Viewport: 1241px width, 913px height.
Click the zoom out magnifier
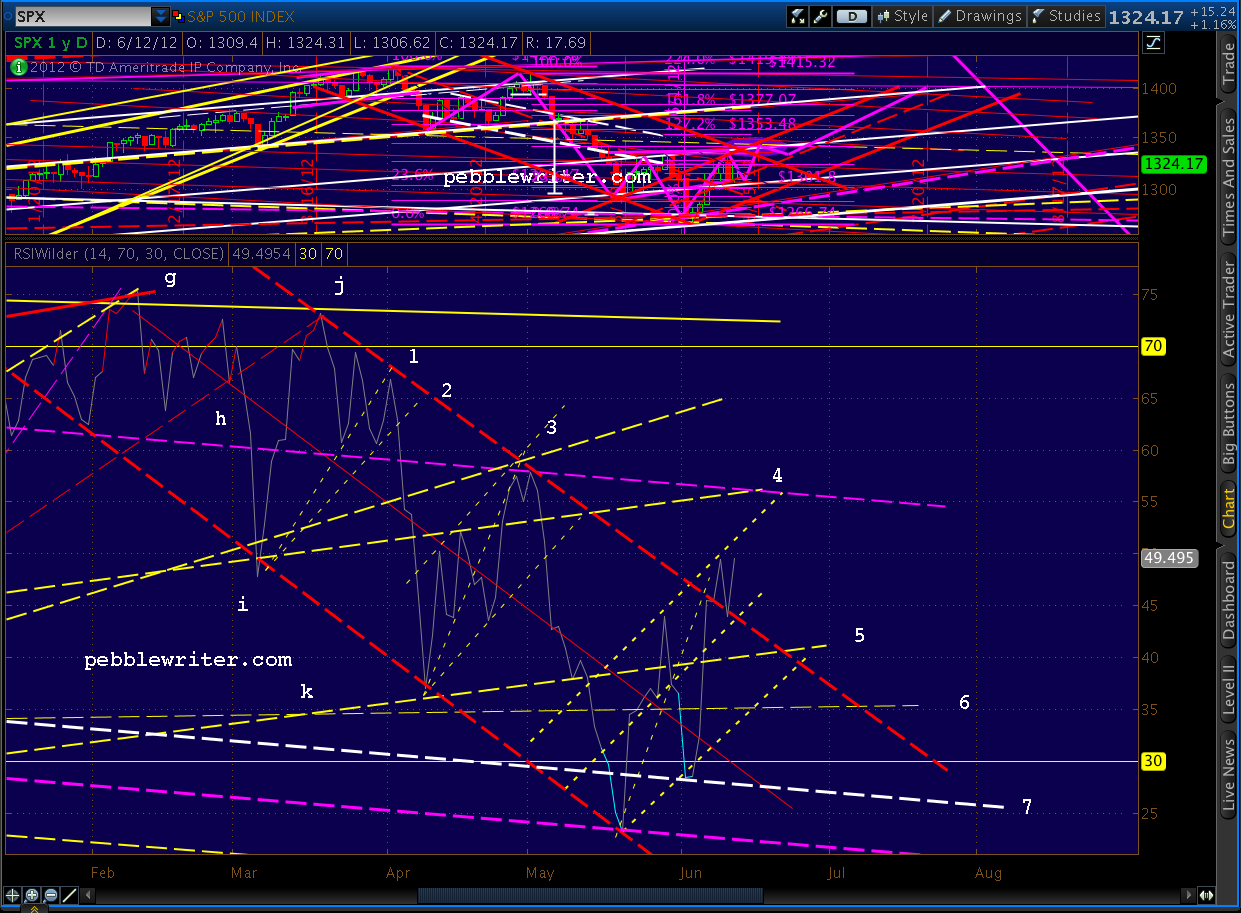(52, 895)
